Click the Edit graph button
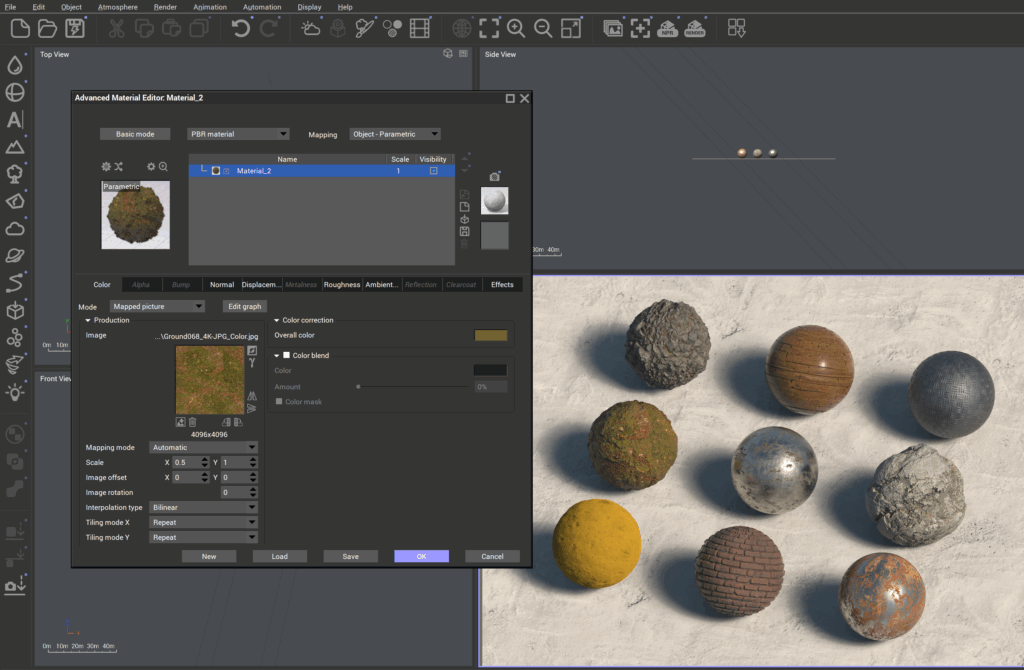 (244, 306)
